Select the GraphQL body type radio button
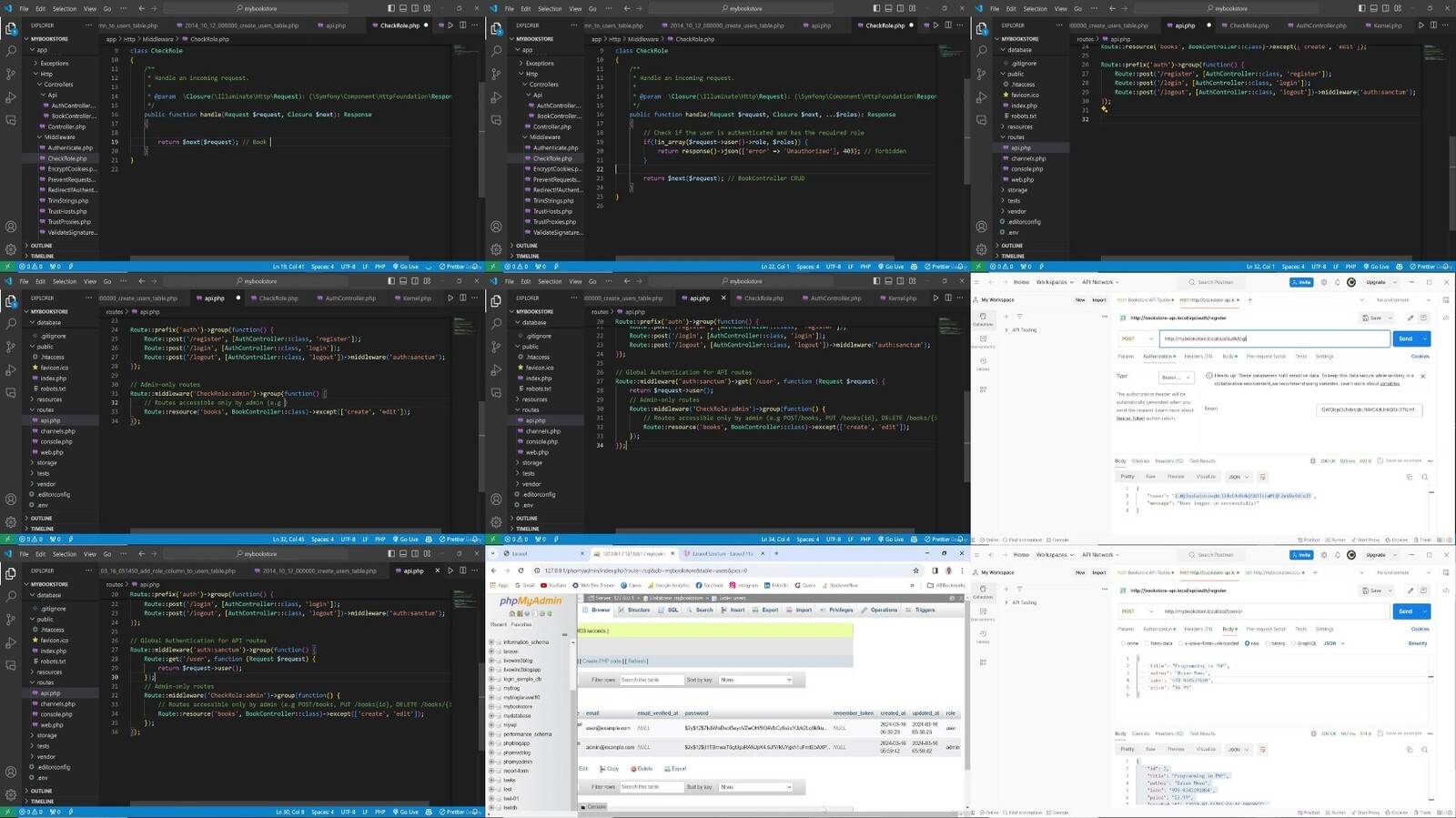 coord(1292,643)
